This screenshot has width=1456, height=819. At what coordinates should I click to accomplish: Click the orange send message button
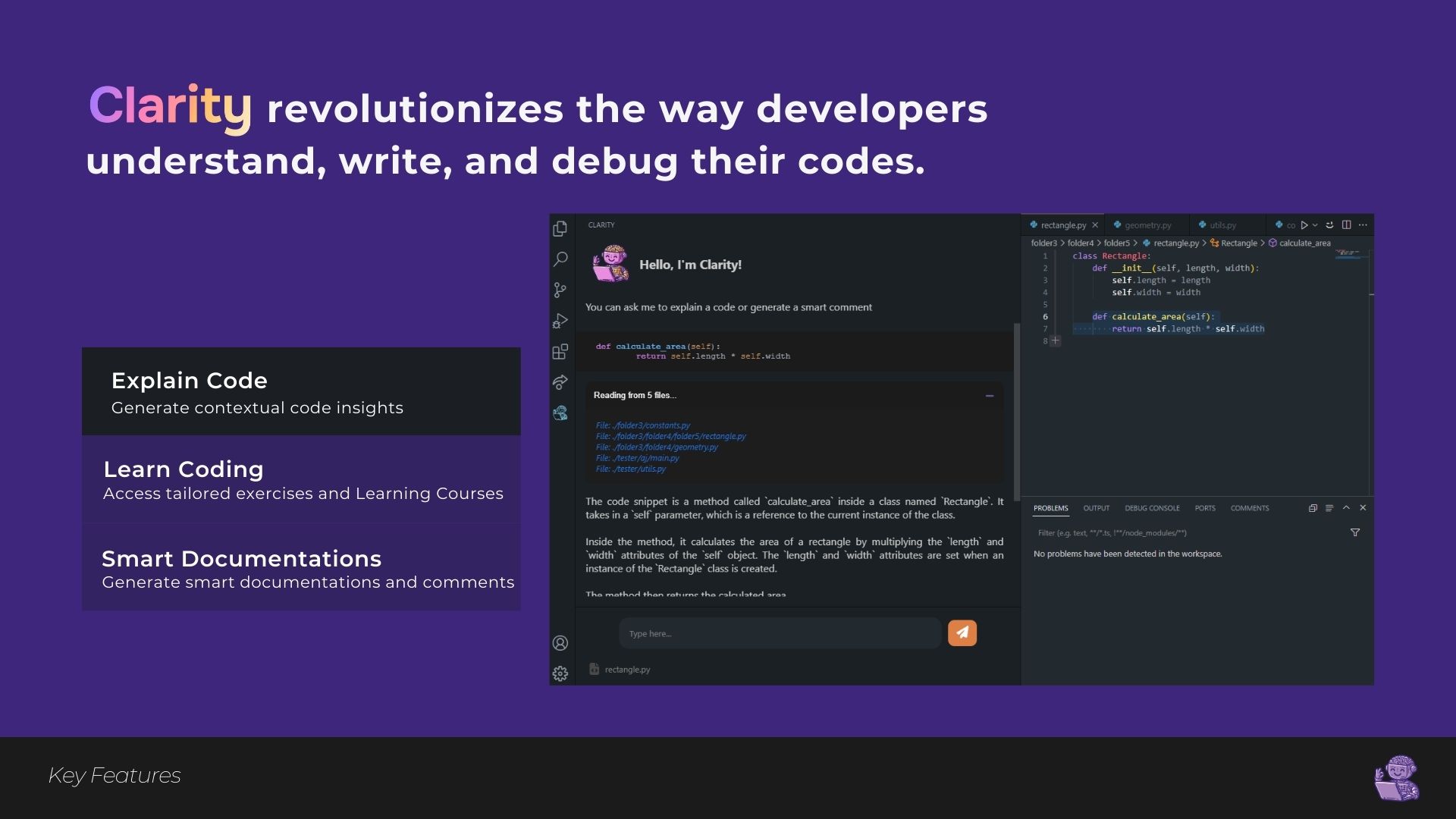[962, 632]
